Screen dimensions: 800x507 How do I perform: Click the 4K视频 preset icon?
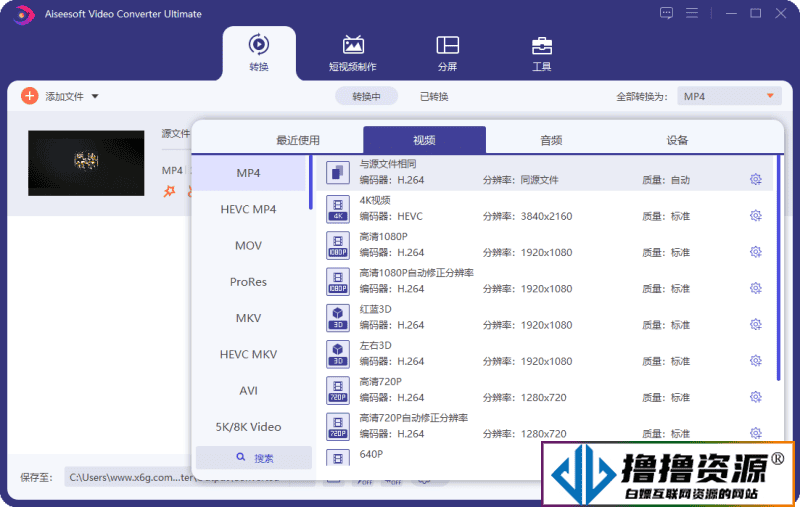pyautogui.click(x=338, y=209)
